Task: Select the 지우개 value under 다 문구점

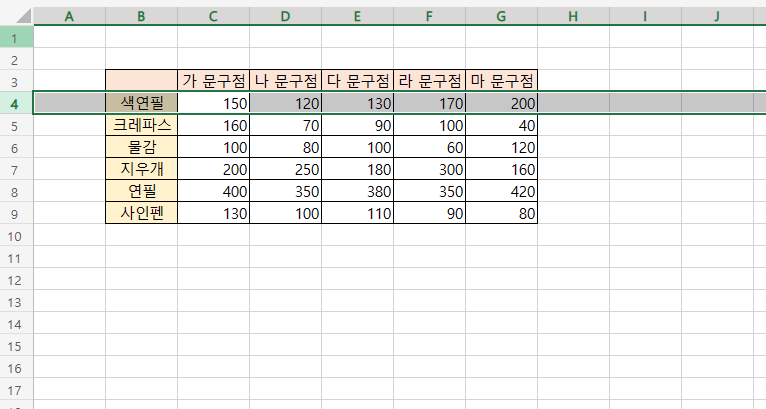Action: [x=357, y=169]
